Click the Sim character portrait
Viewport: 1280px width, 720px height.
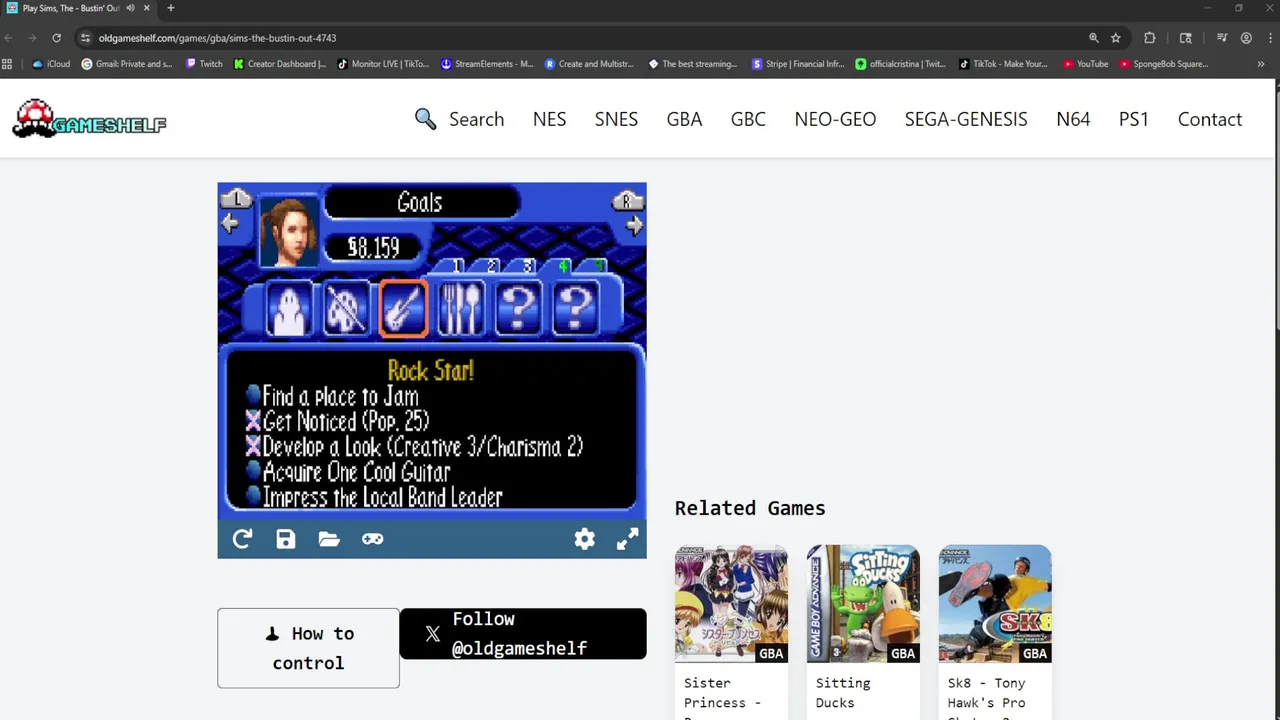(290, 231)
